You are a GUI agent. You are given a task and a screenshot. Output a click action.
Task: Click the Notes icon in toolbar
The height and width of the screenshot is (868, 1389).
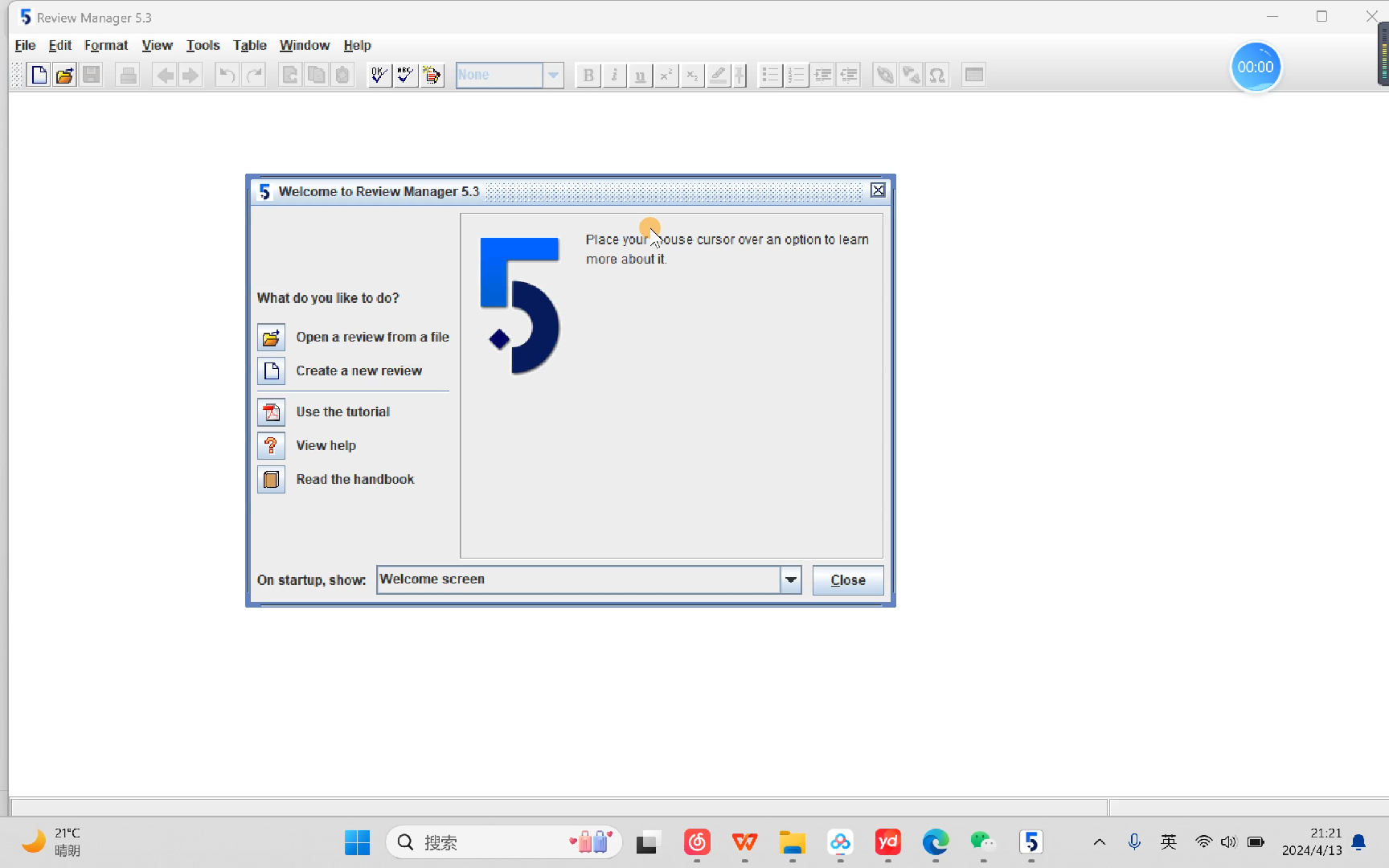click(432, 75)
